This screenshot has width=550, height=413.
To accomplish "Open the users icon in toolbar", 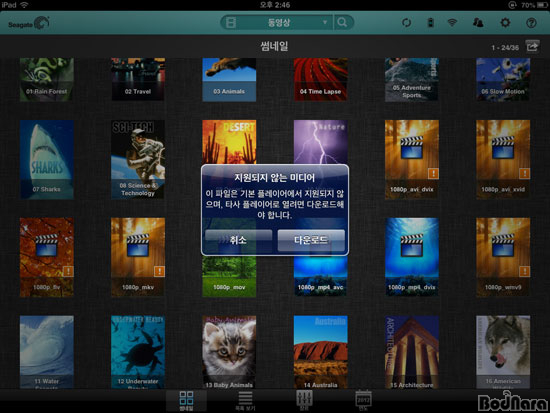I will pos(478,23).
